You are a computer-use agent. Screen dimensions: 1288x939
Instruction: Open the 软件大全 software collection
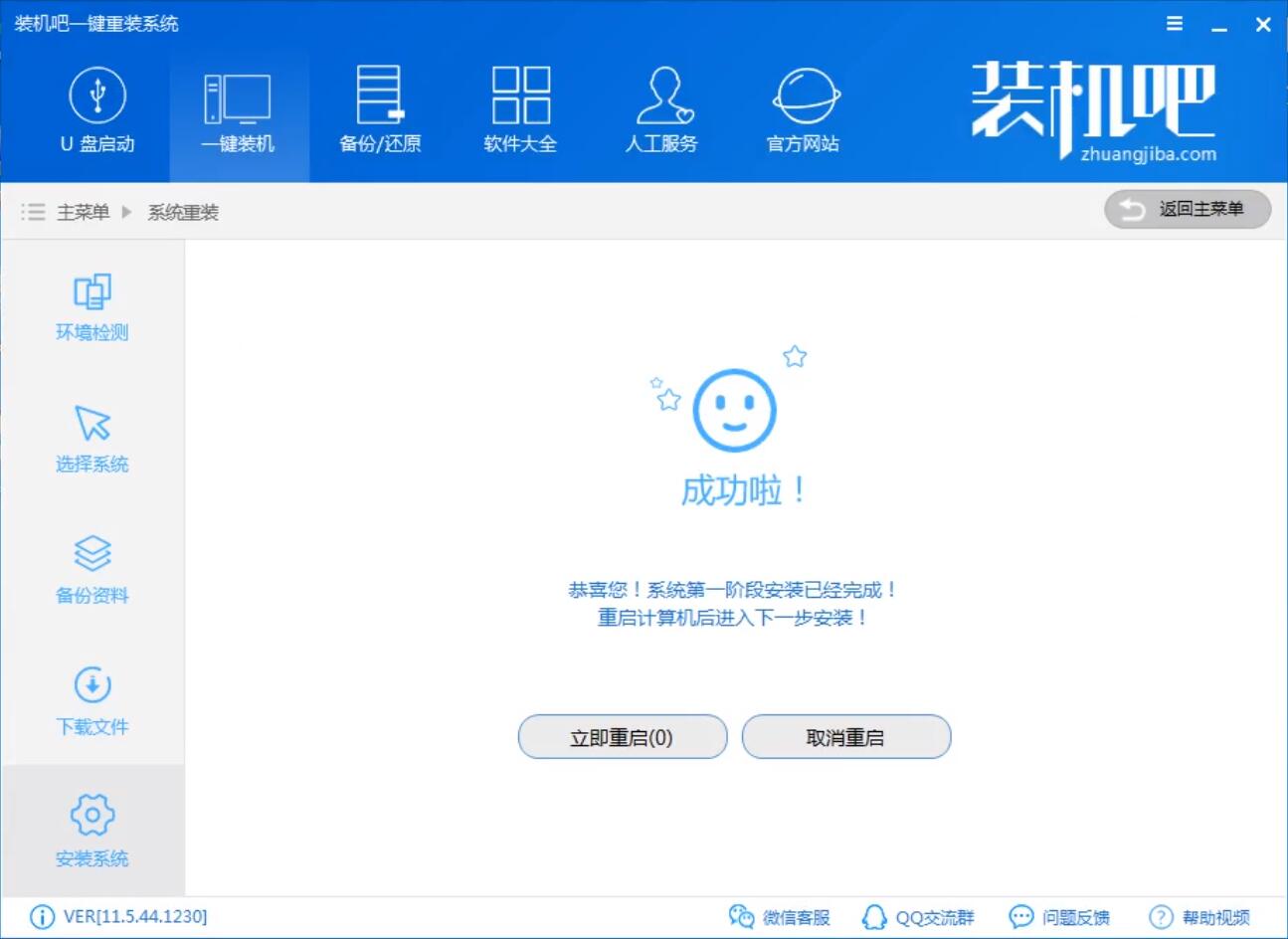520,109
